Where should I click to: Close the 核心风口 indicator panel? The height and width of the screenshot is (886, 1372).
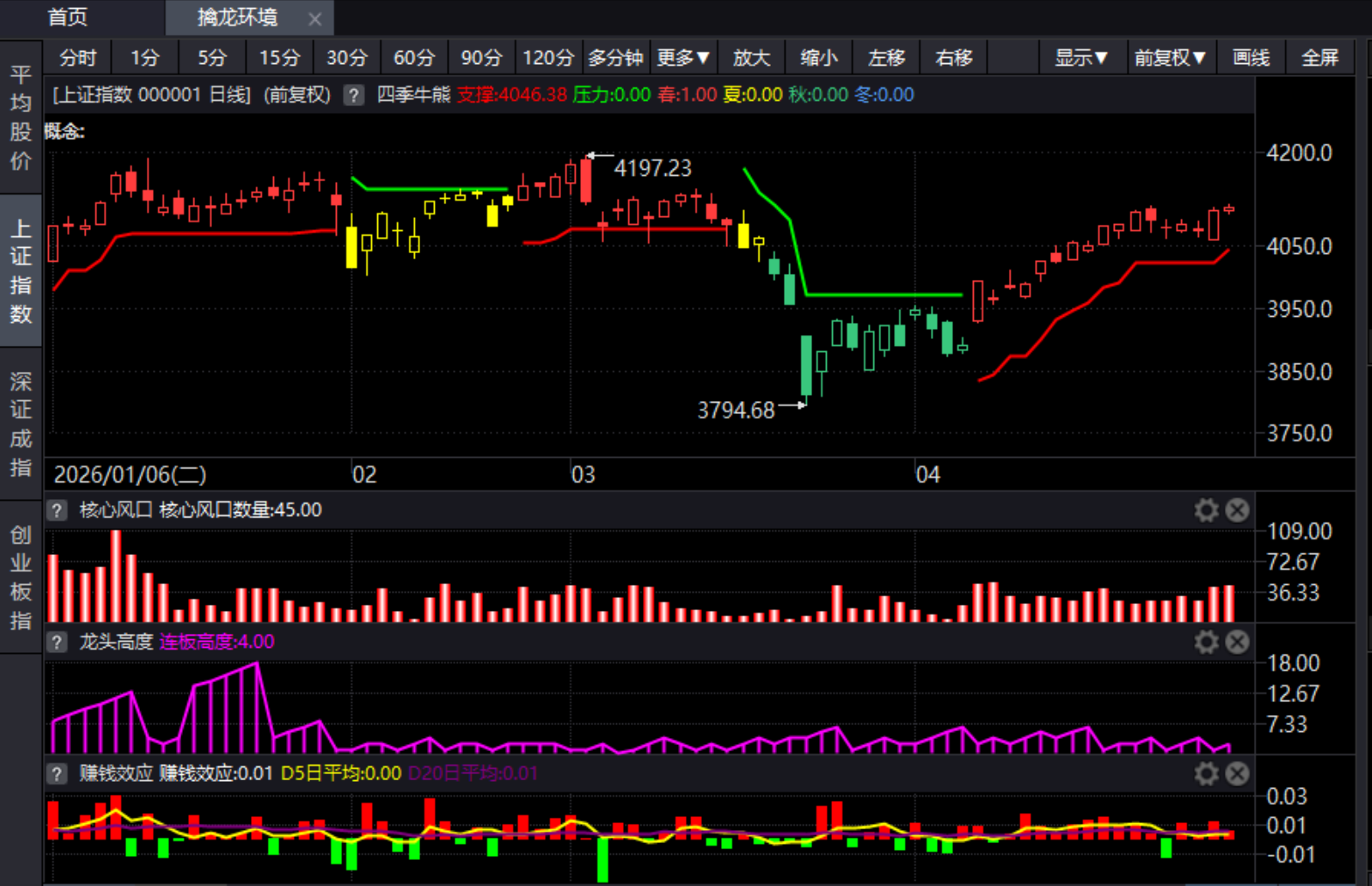tap(1237, 510)
